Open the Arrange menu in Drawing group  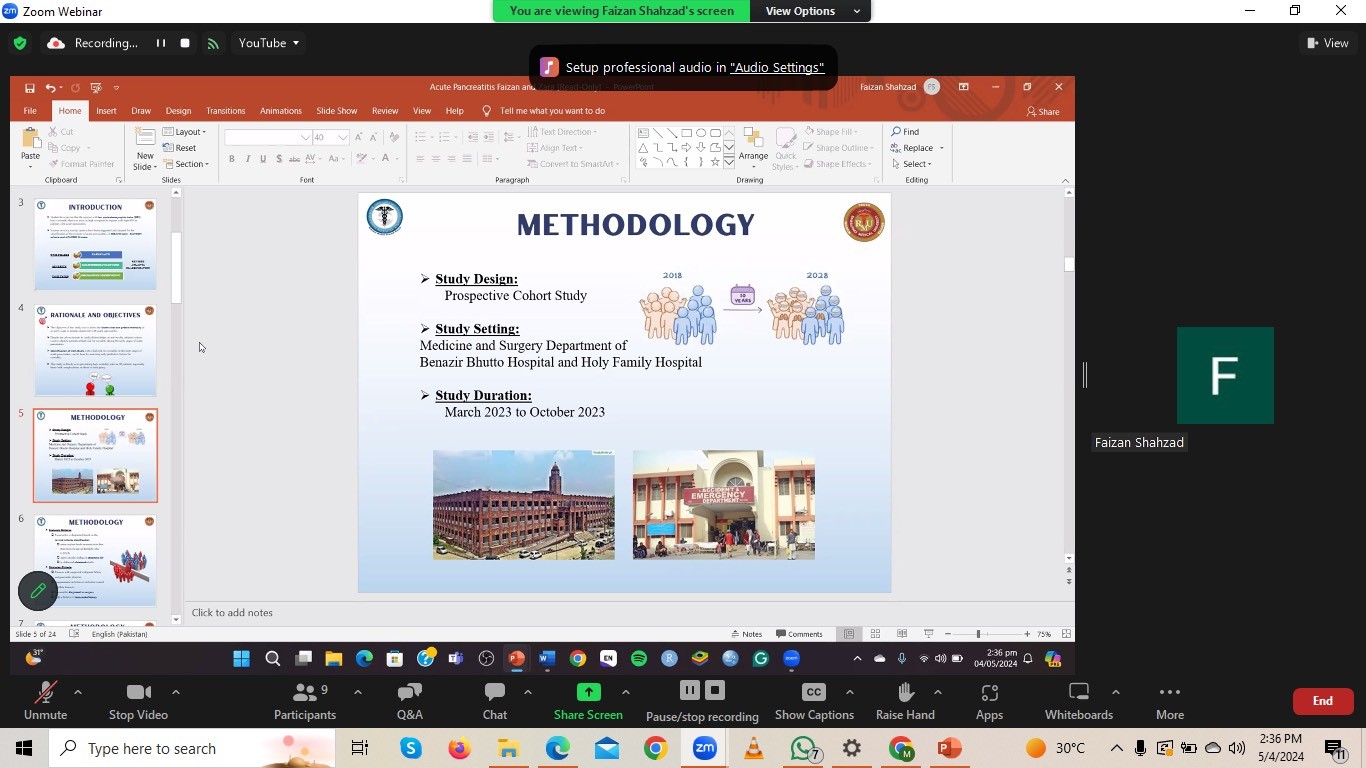pyautogui.click(x=753, y=146)
